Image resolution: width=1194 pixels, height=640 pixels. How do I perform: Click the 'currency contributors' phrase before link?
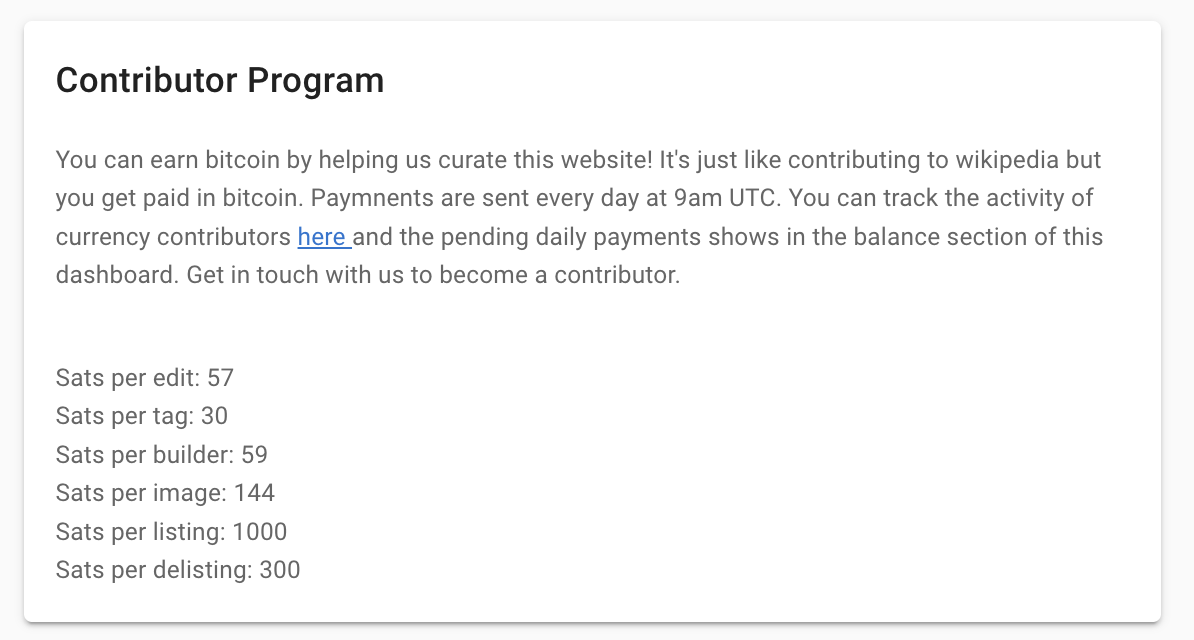click(174, 237)
